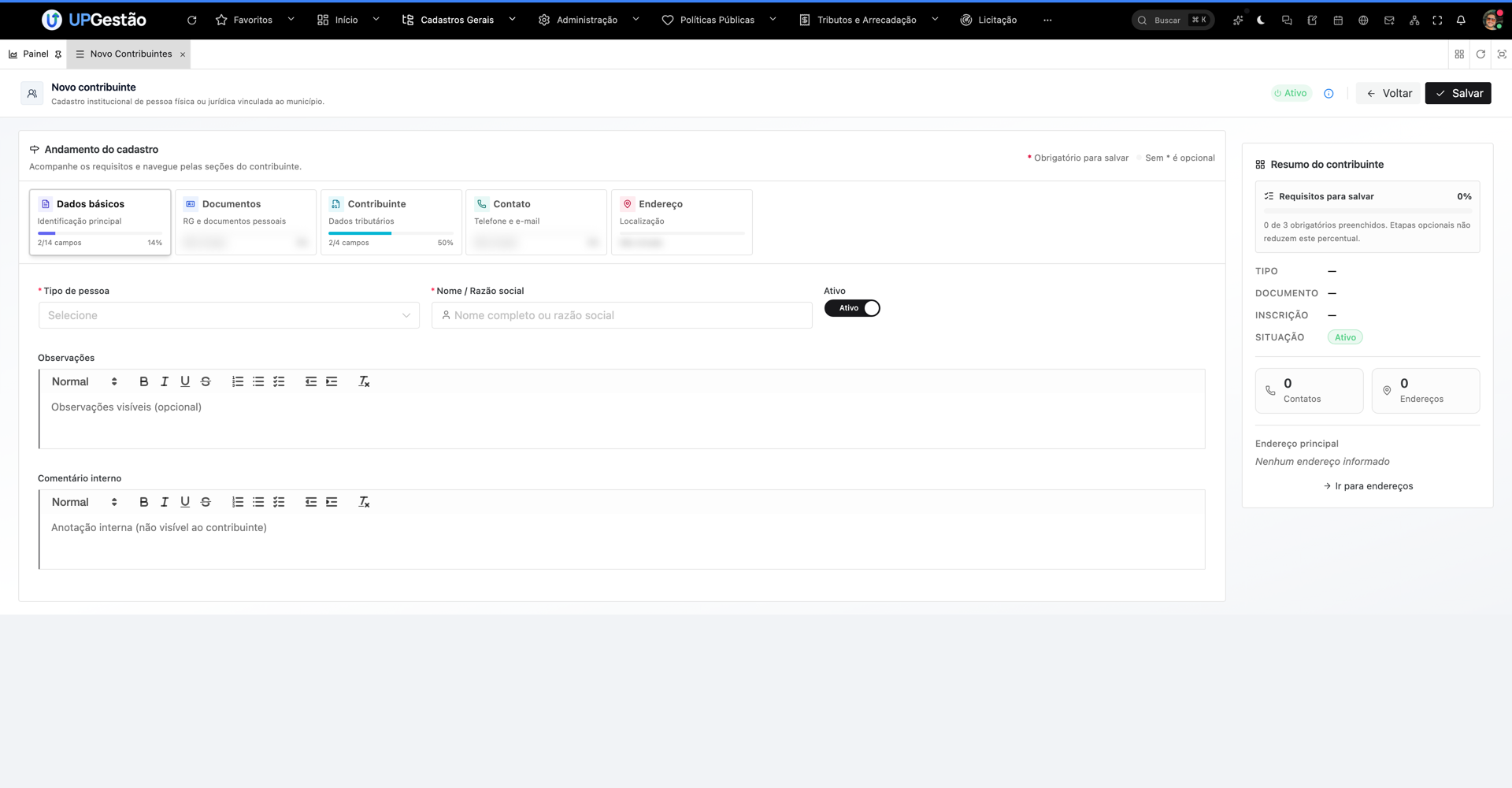
Task: Toggle checklist in Comentário interno editor
Action: click(279, 502)
